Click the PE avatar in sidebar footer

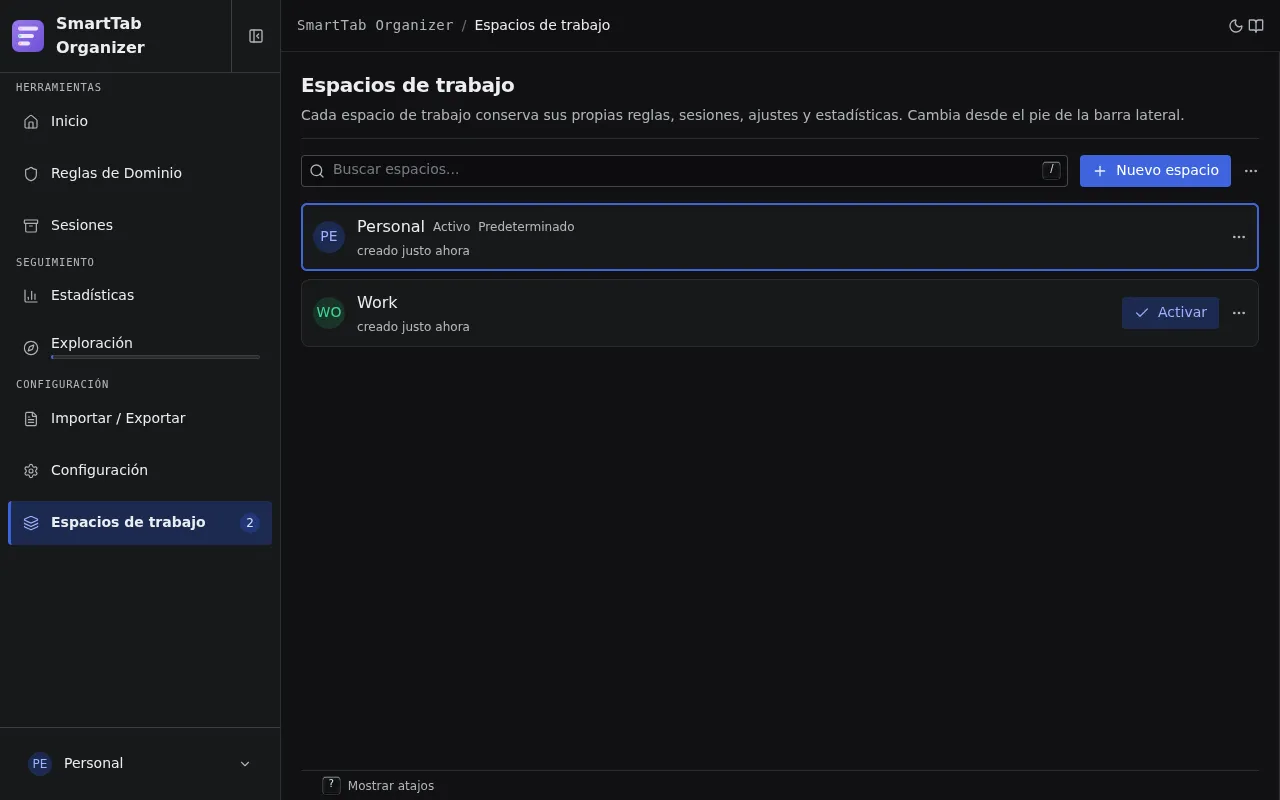coord(40,764)
